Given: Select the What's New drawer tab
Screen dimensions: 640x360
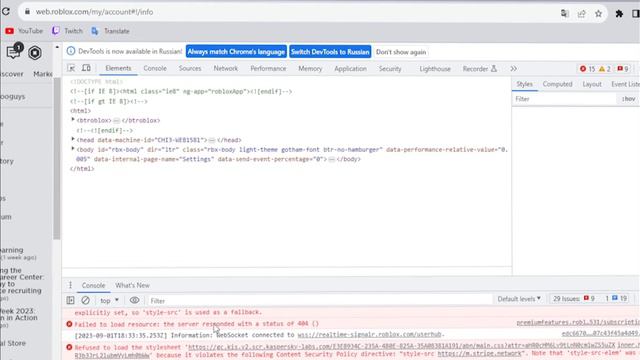Looking at the screenshot, I should 132,285.
